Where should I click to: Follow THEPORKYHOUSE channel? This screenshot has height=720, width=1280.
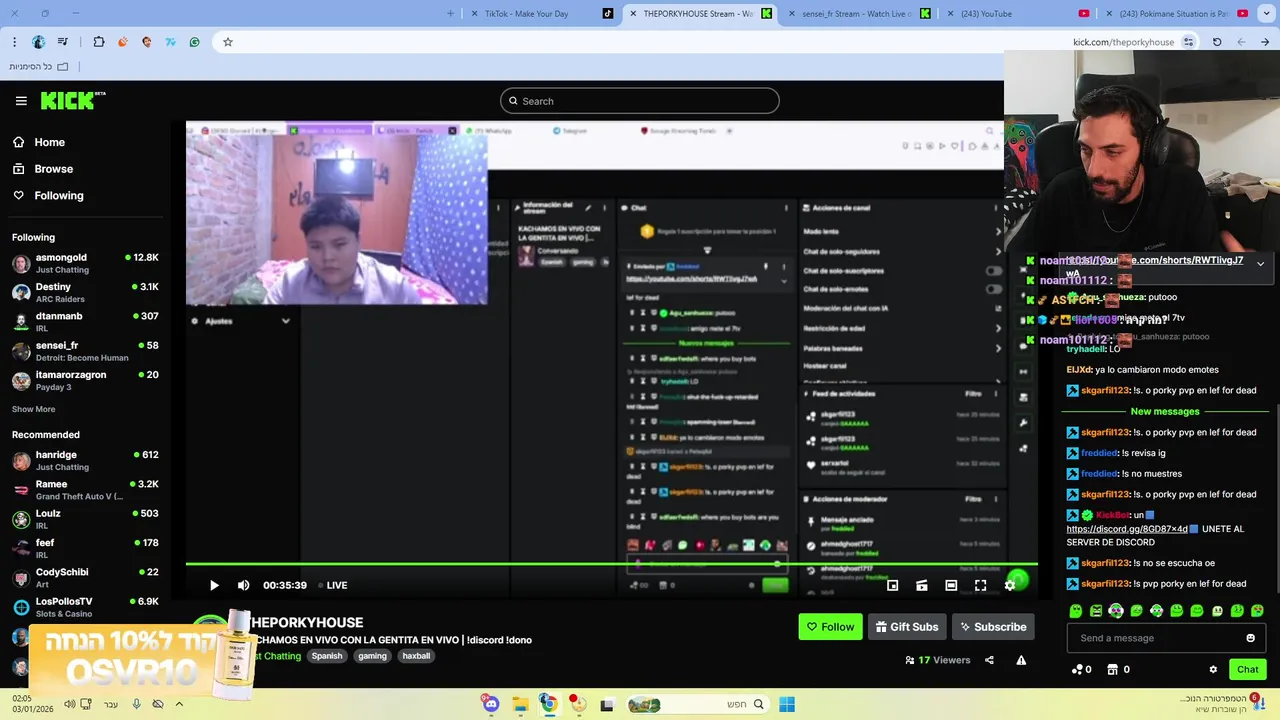tap(830, 627)
